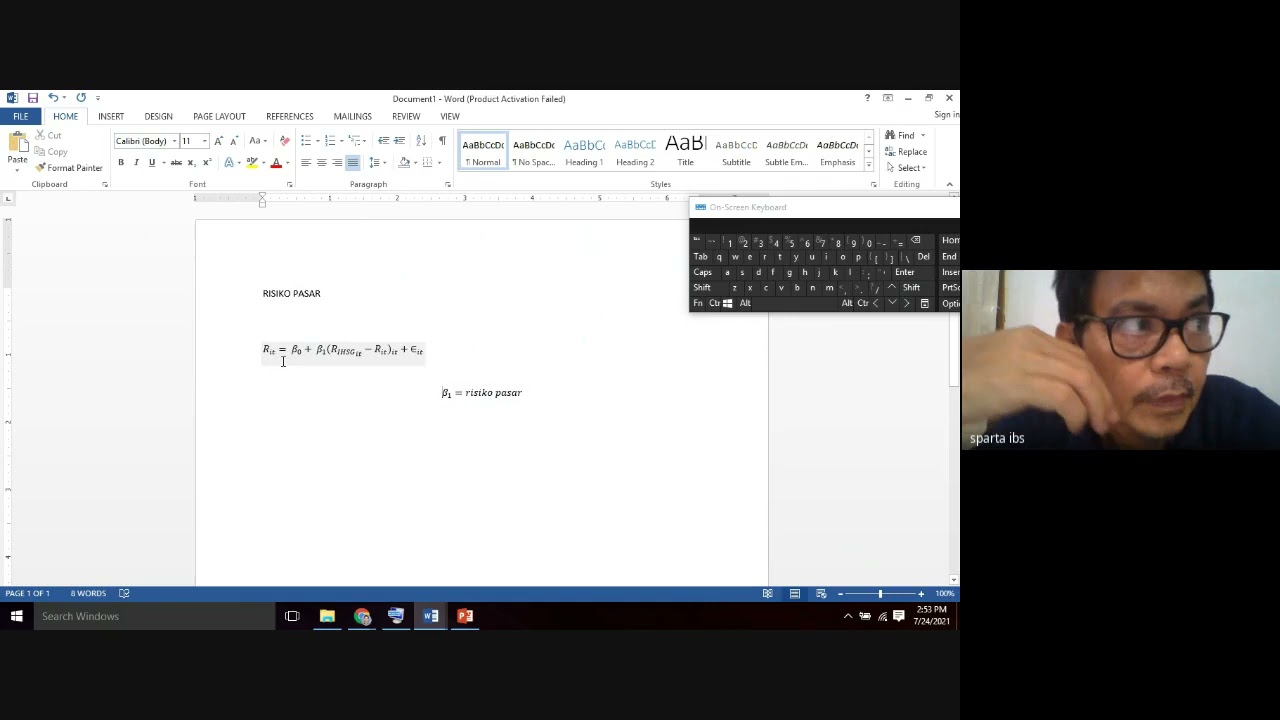The width and height of the screenshot is (1280, 720).
Task: Cut the selected text
Action: coord(49,136)
